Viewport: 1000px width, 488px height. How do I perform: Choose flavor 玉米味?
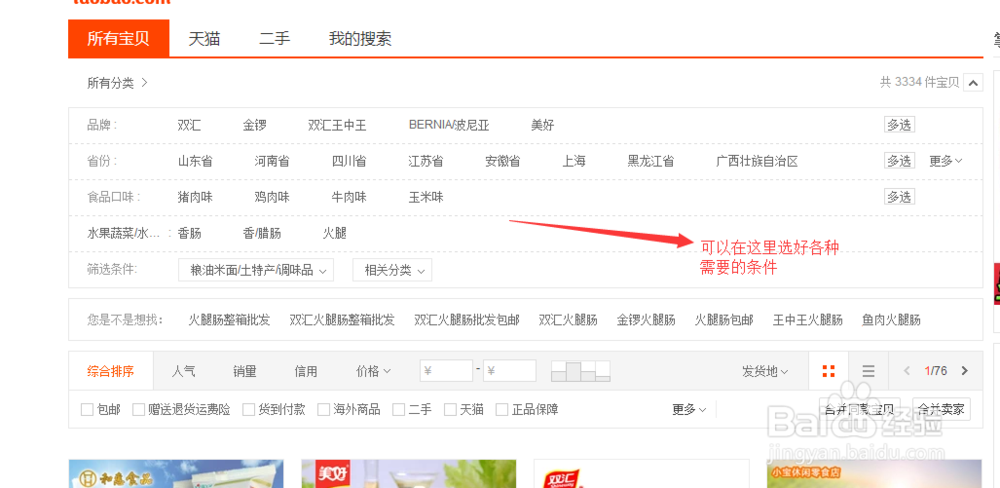click(426, 197)
